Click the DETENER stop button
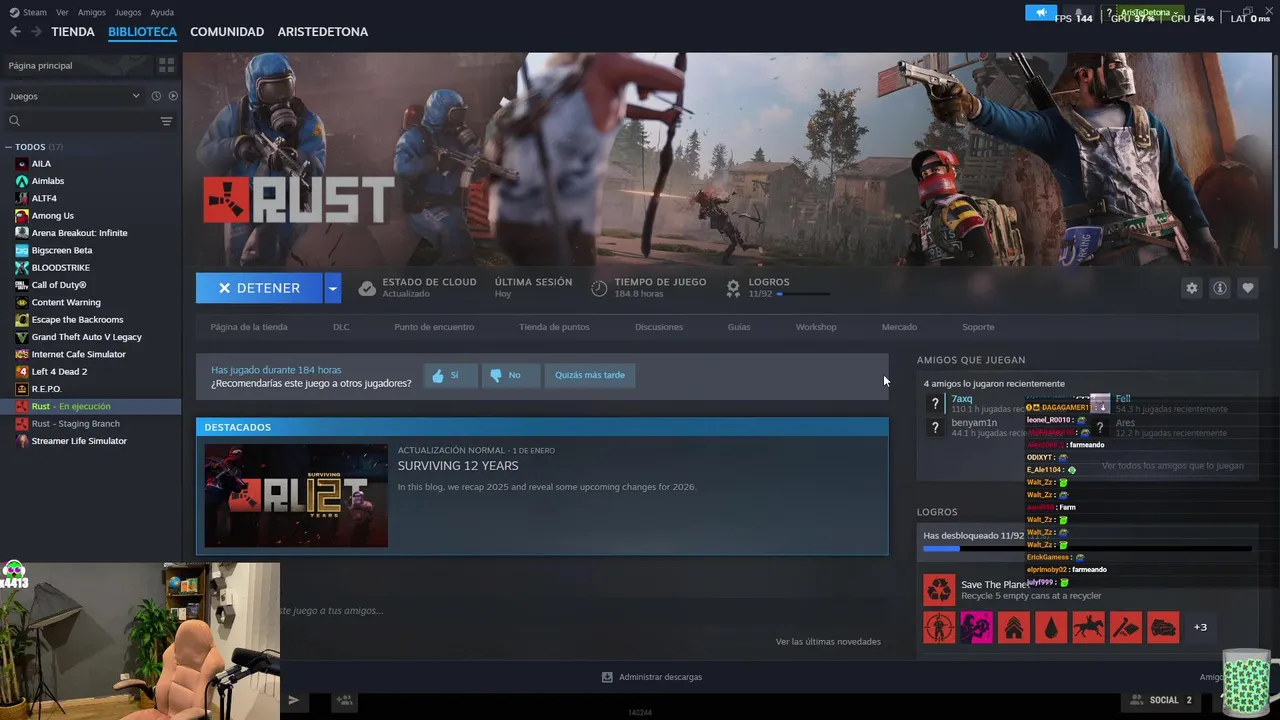This screenshot has width=1280, height=720. pos(259,288)
